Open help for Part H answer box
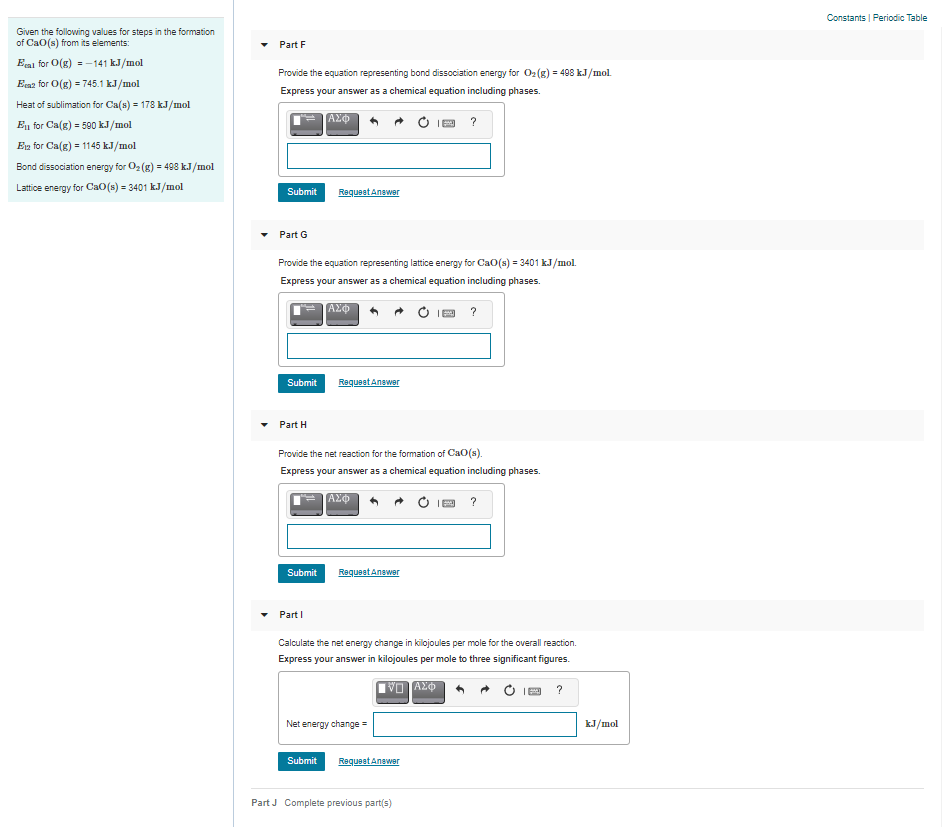The height and width of the screenshot is (827, 942). (x=473, y=501)
